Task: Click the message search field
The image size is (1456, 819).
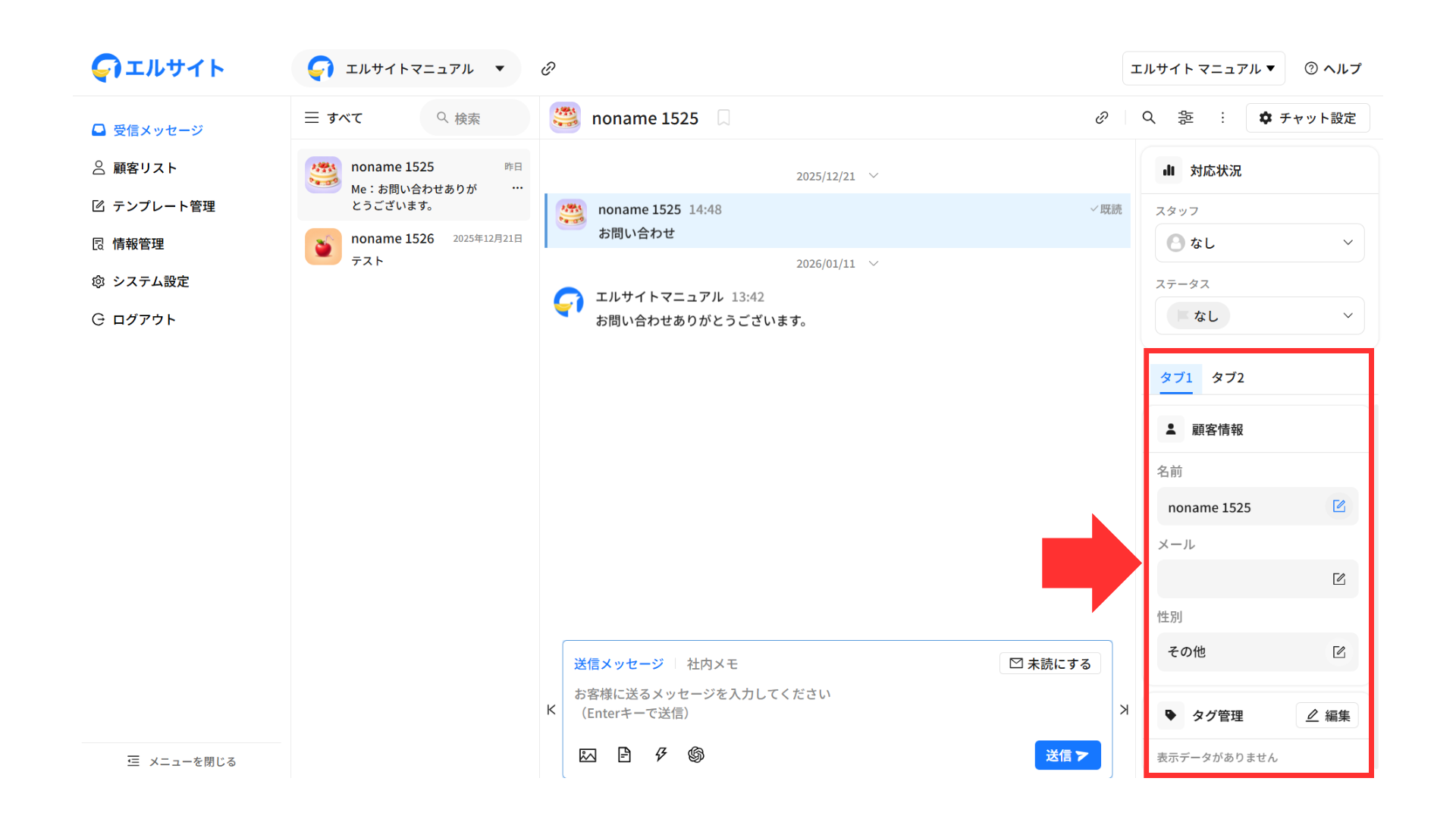Action: 475,118
